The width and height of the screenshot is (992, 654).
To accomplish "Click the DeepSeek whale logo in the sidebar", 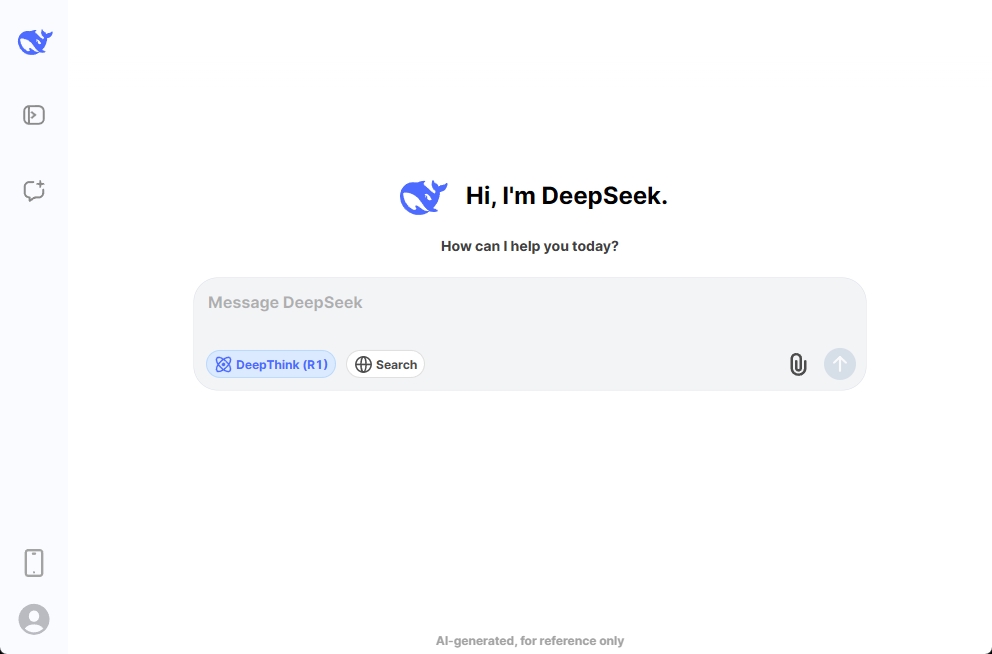I will 33,41.
